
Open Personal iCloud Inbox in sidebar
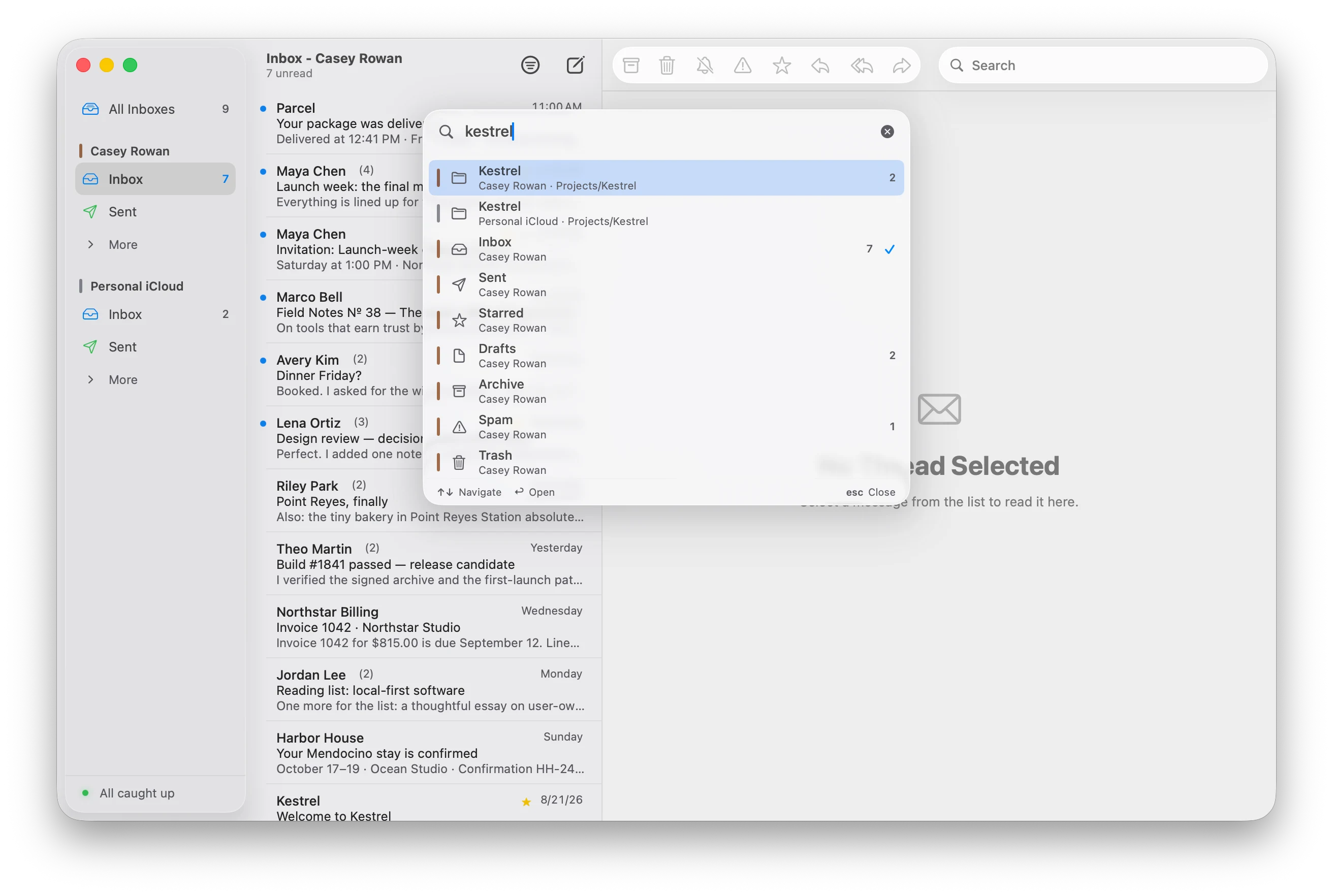(x=155, y=314)
